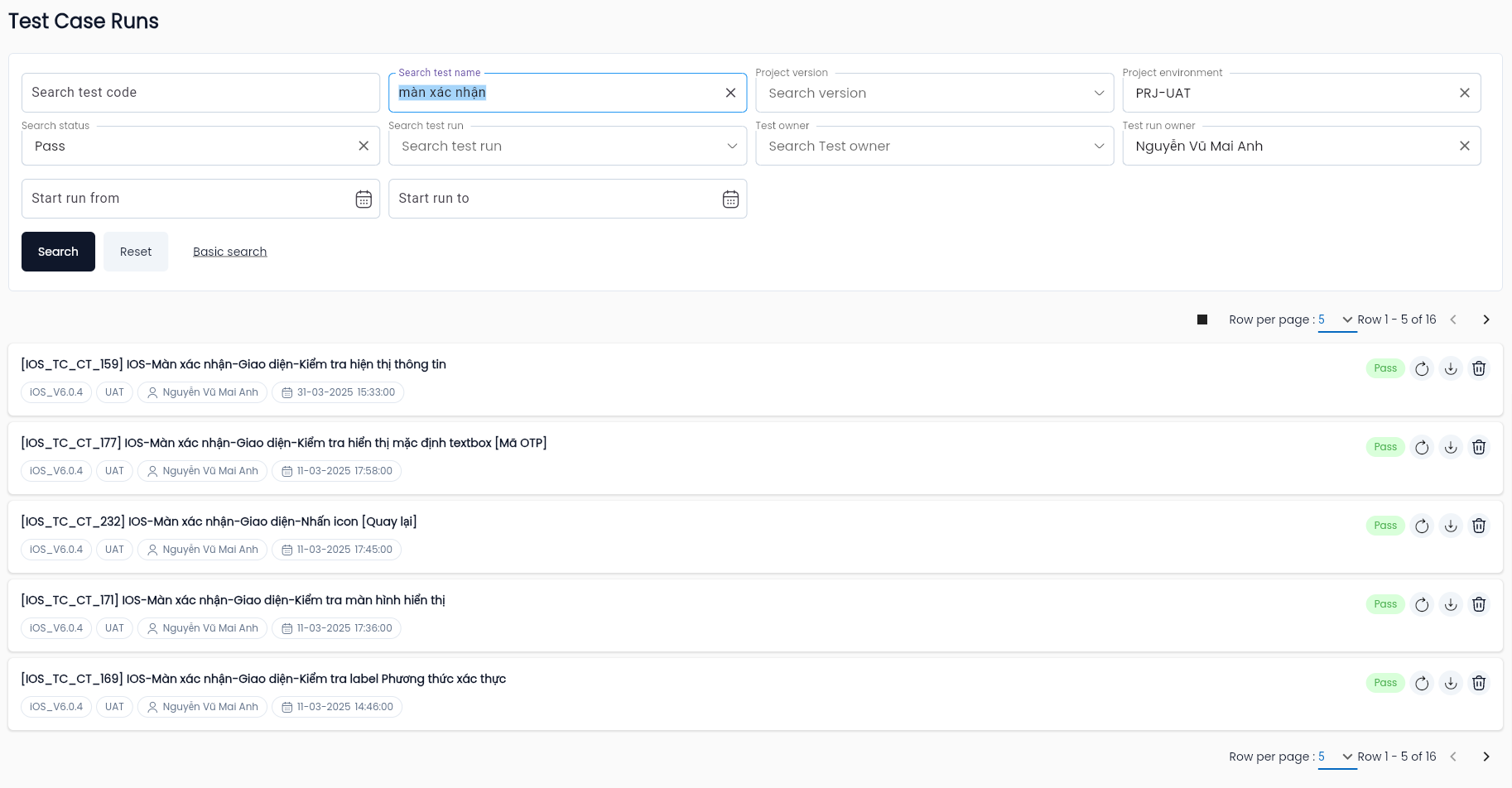Screen dimensions: 1512x788
Task: Rerun test case IOS_TC_CT_169
Action: [1422, 684]
